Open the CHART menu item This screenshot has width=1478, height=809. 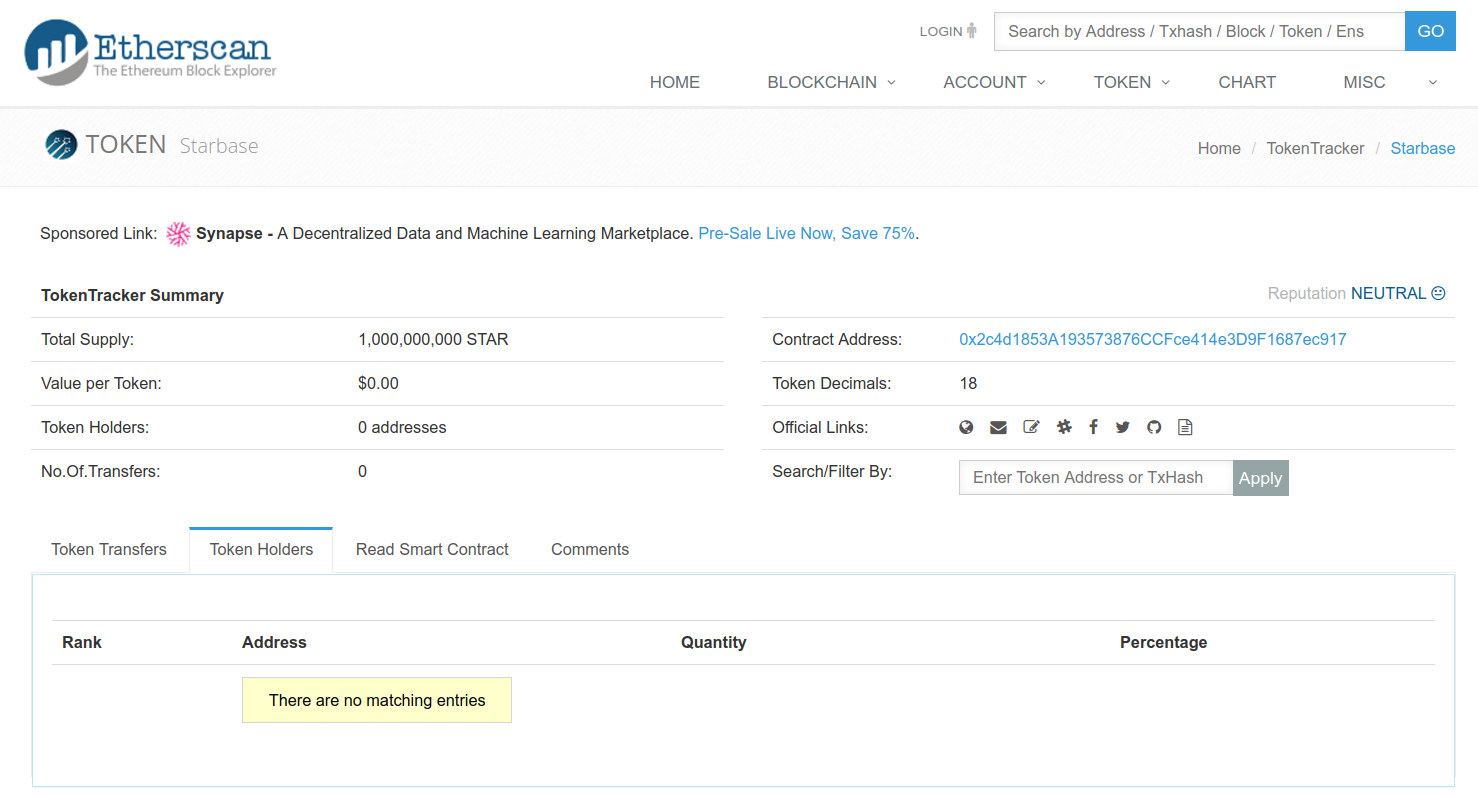click(x=1247, y=82)
